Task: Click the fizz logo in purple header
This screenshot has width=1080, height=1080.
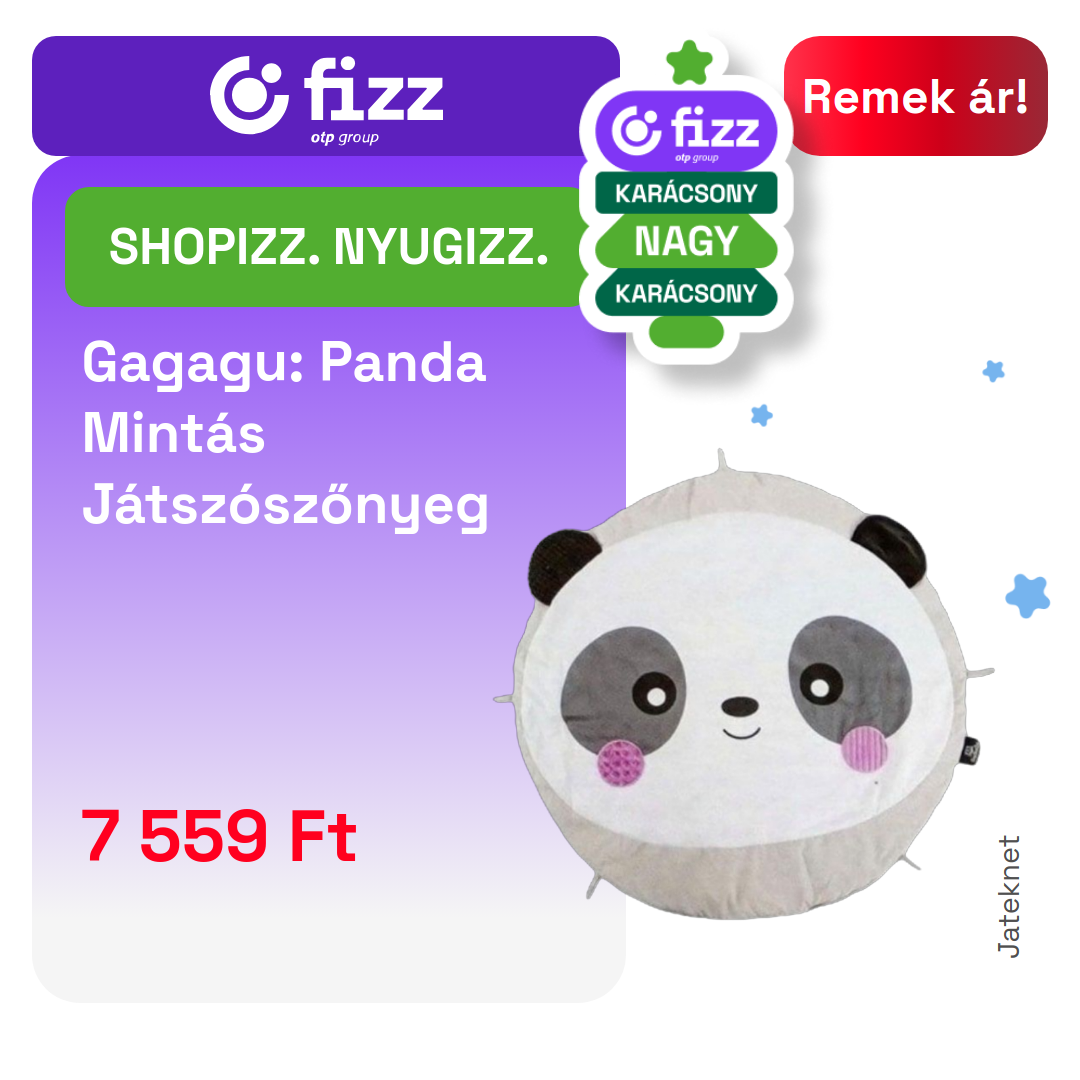Action: coord(326,98)
